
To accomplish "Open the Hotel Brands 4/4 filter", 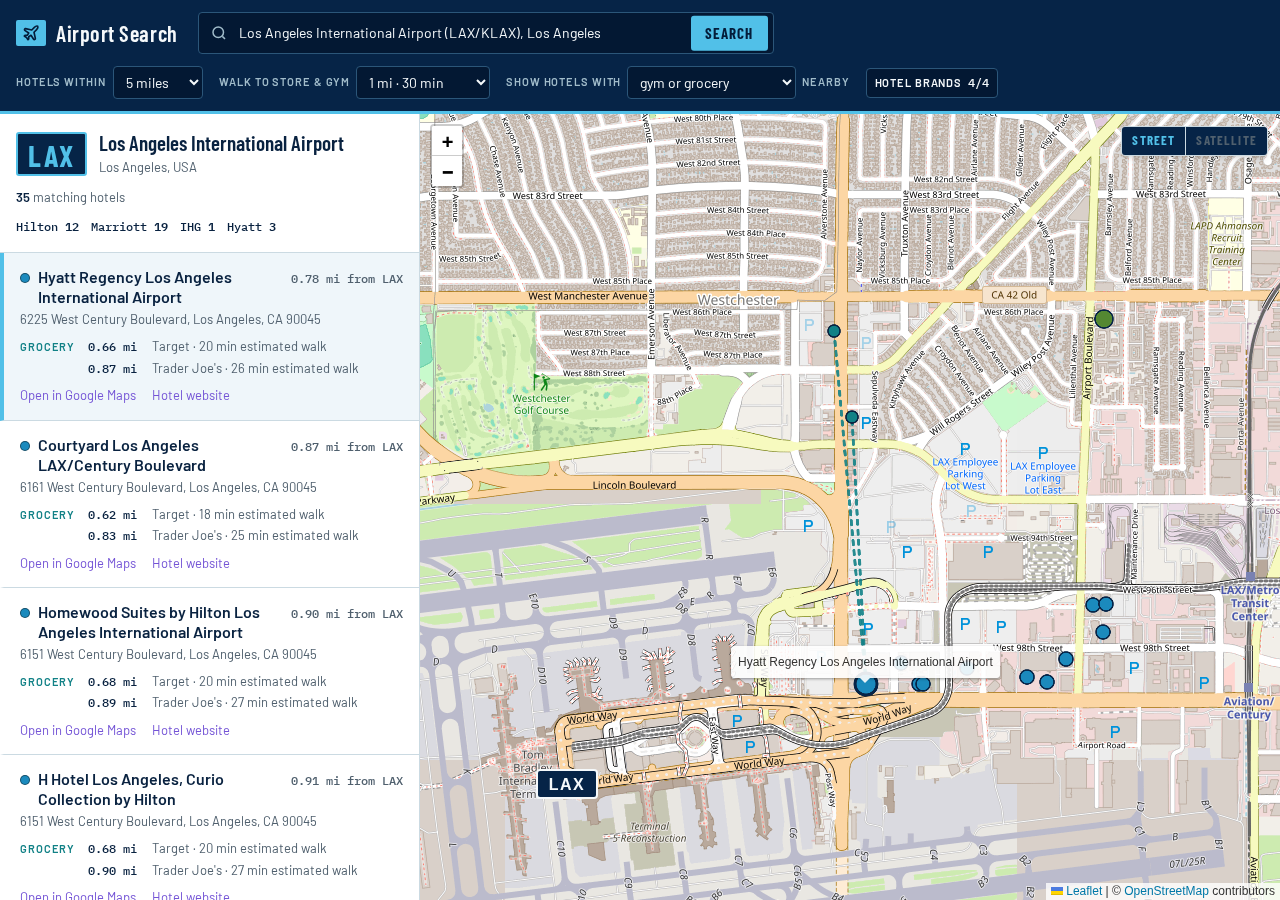I will point(932,83).
